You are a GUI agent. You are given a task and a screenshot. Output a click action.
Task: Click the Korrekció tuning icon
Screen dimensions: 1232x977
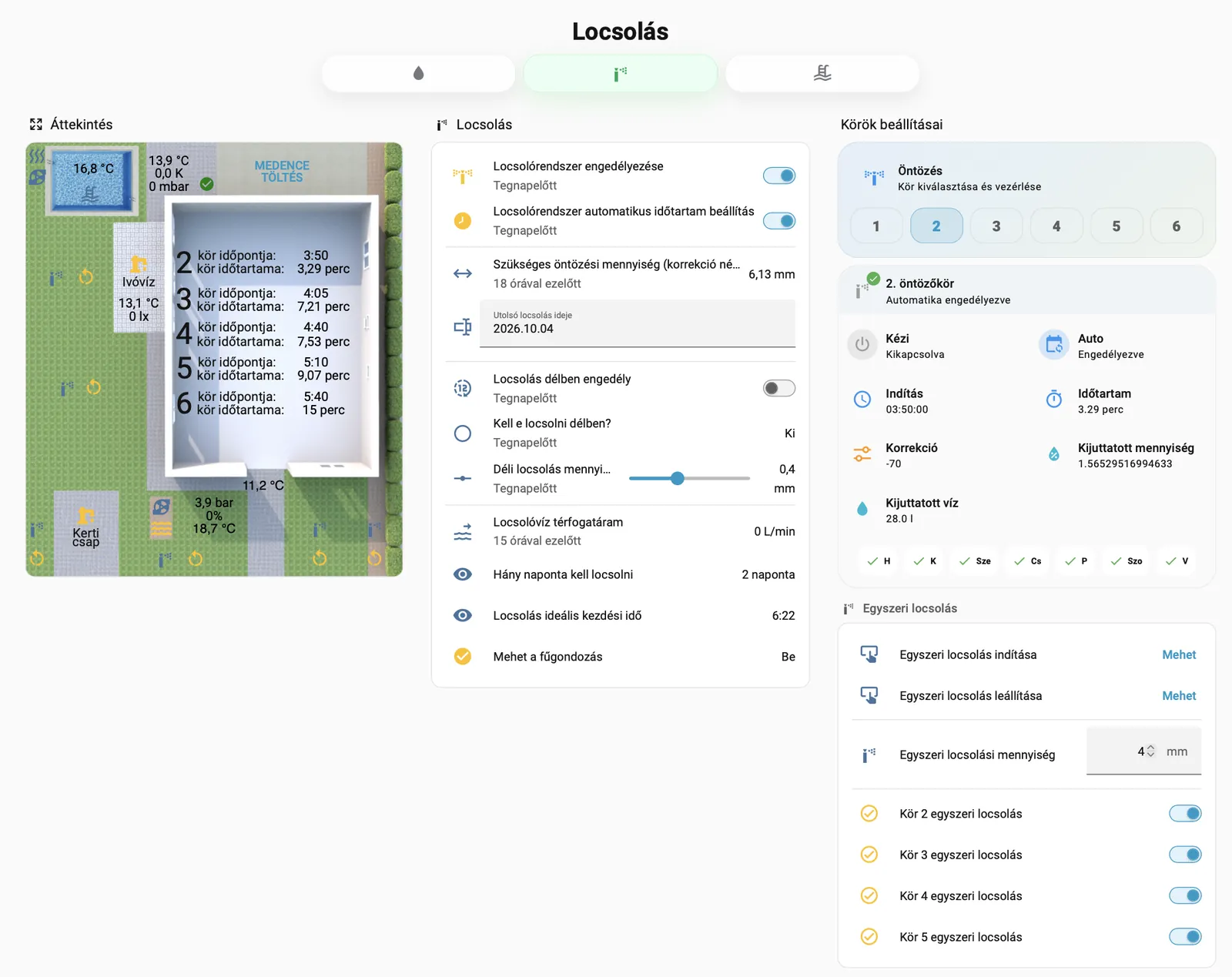point(862,454)
